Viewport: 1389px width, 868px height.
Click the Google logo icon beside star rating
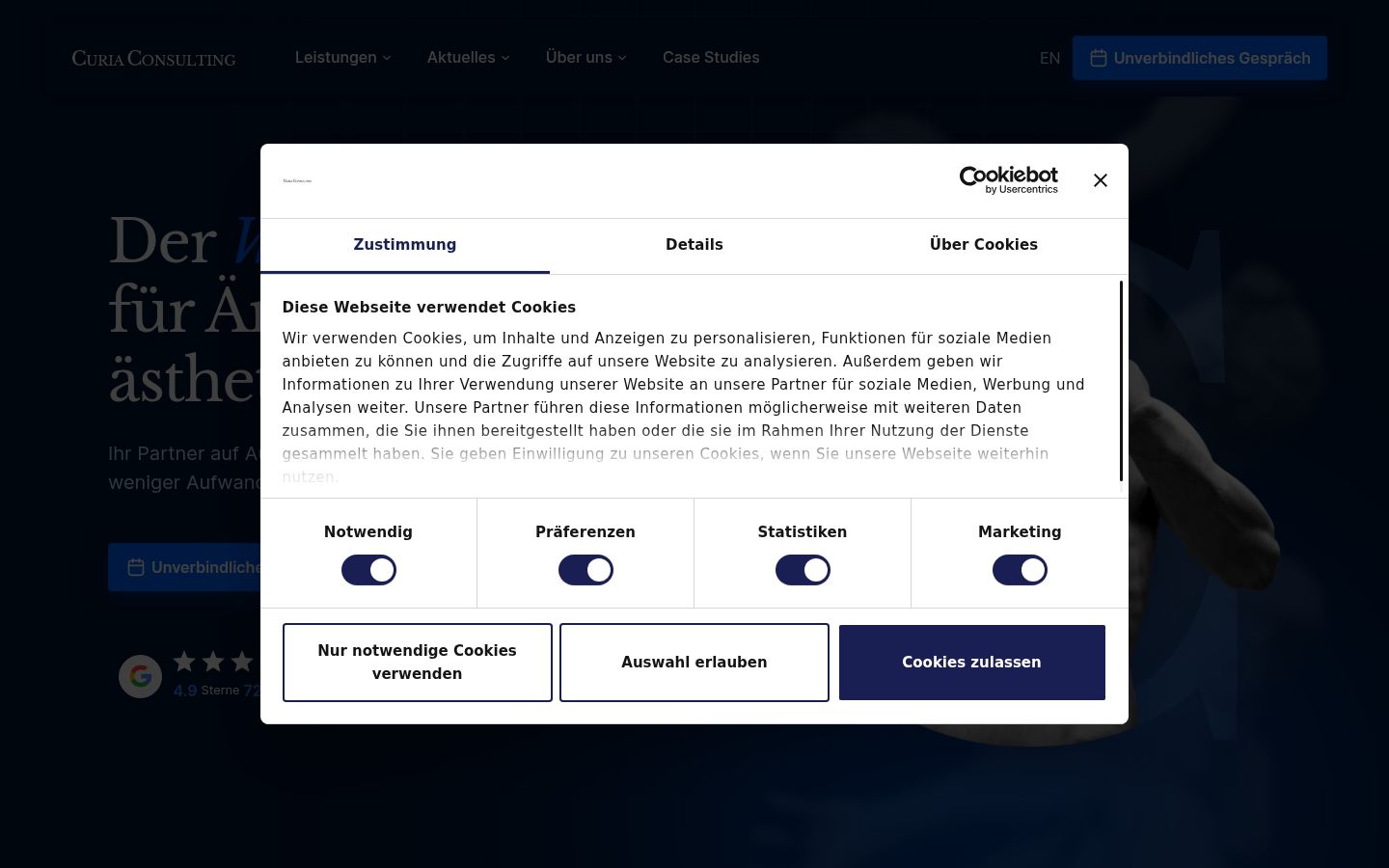(x=140, y=676)
